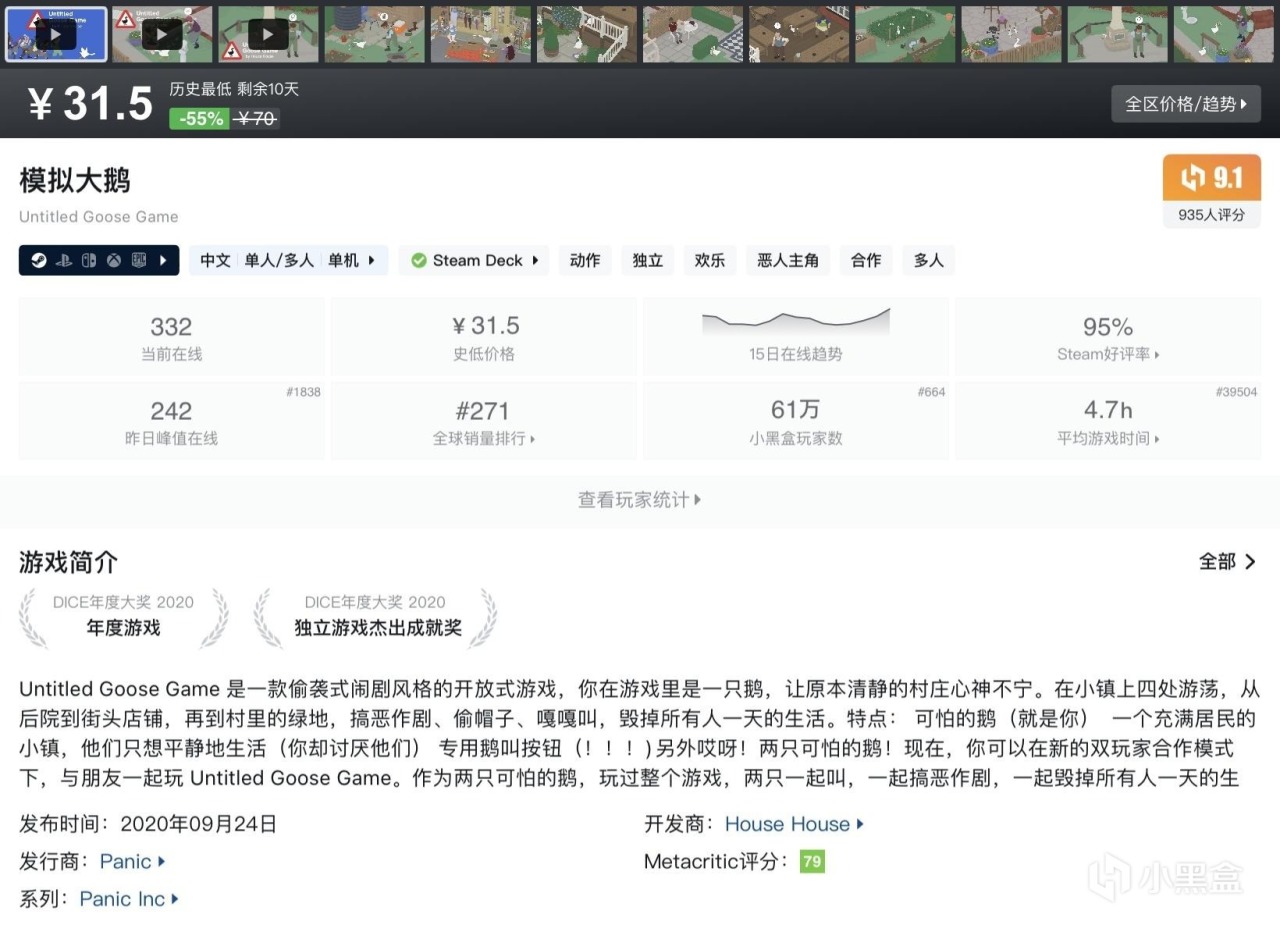Select the 多人 tag
The image size is (1280, 925).
[x=929, y=260]
